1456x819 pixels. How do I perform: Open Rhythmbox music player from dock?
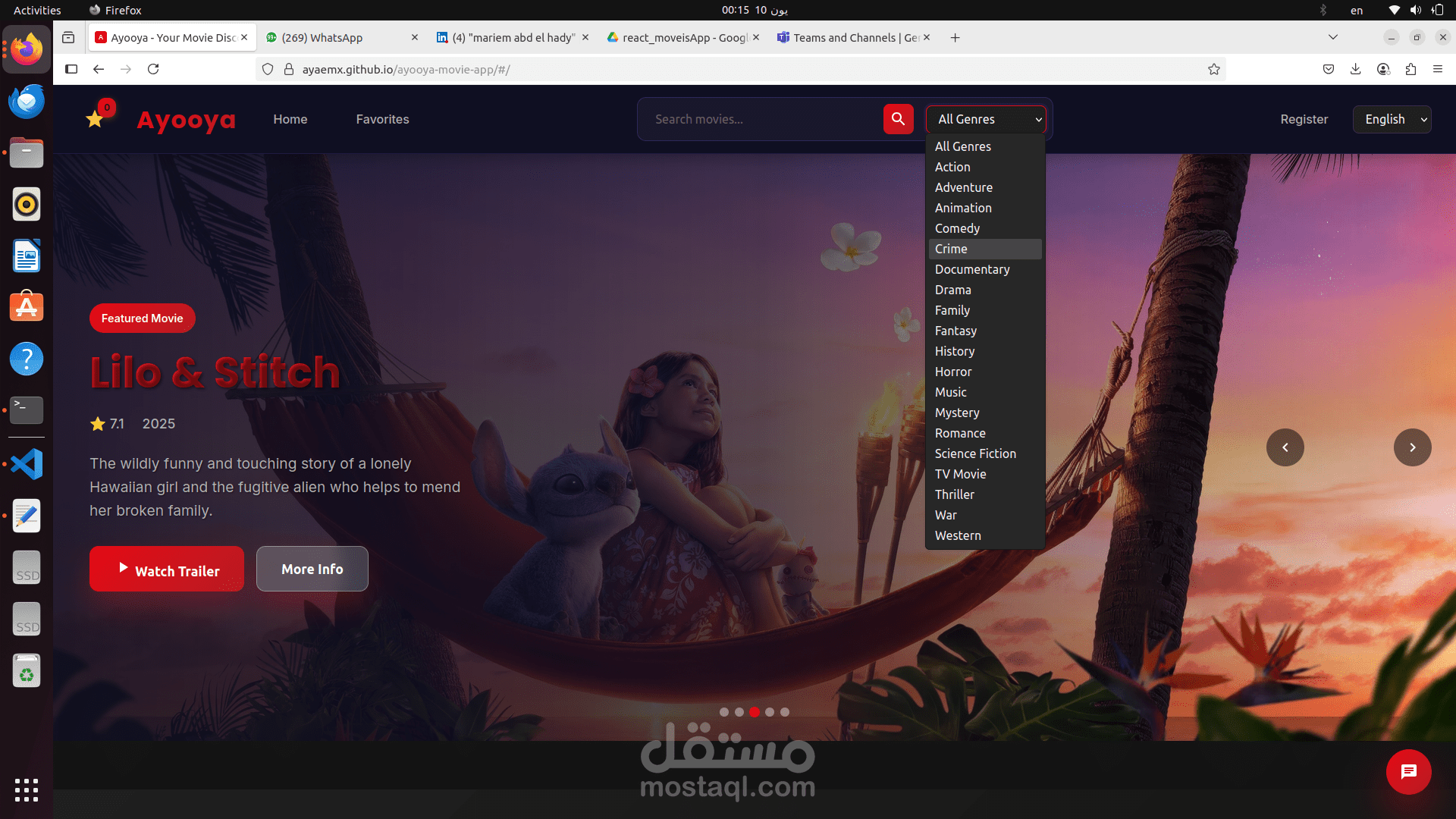27,204
